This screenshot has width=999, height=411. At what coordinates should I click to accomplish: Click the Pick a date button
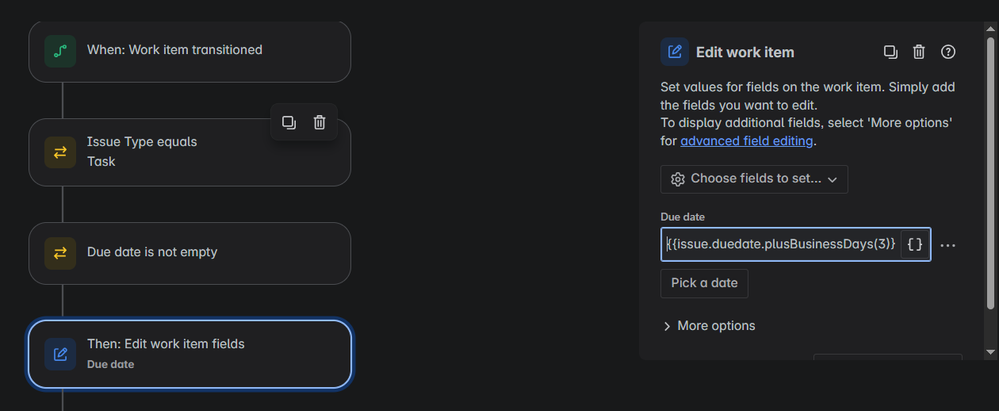705,284
